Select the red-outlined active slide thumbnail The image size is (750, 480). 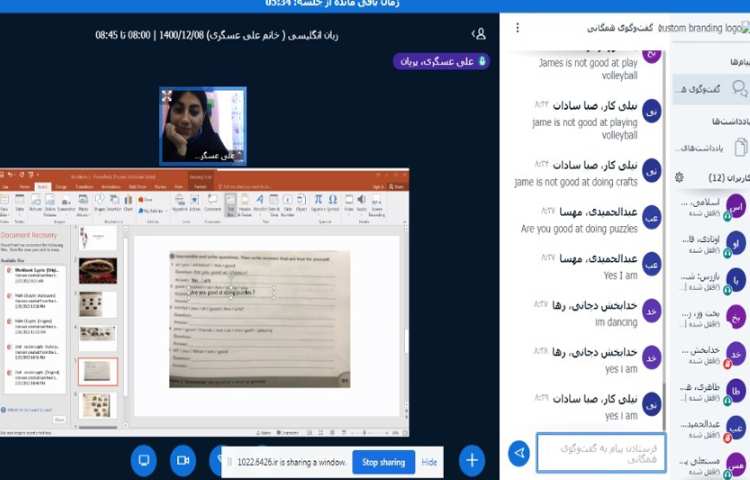(98, 371)
